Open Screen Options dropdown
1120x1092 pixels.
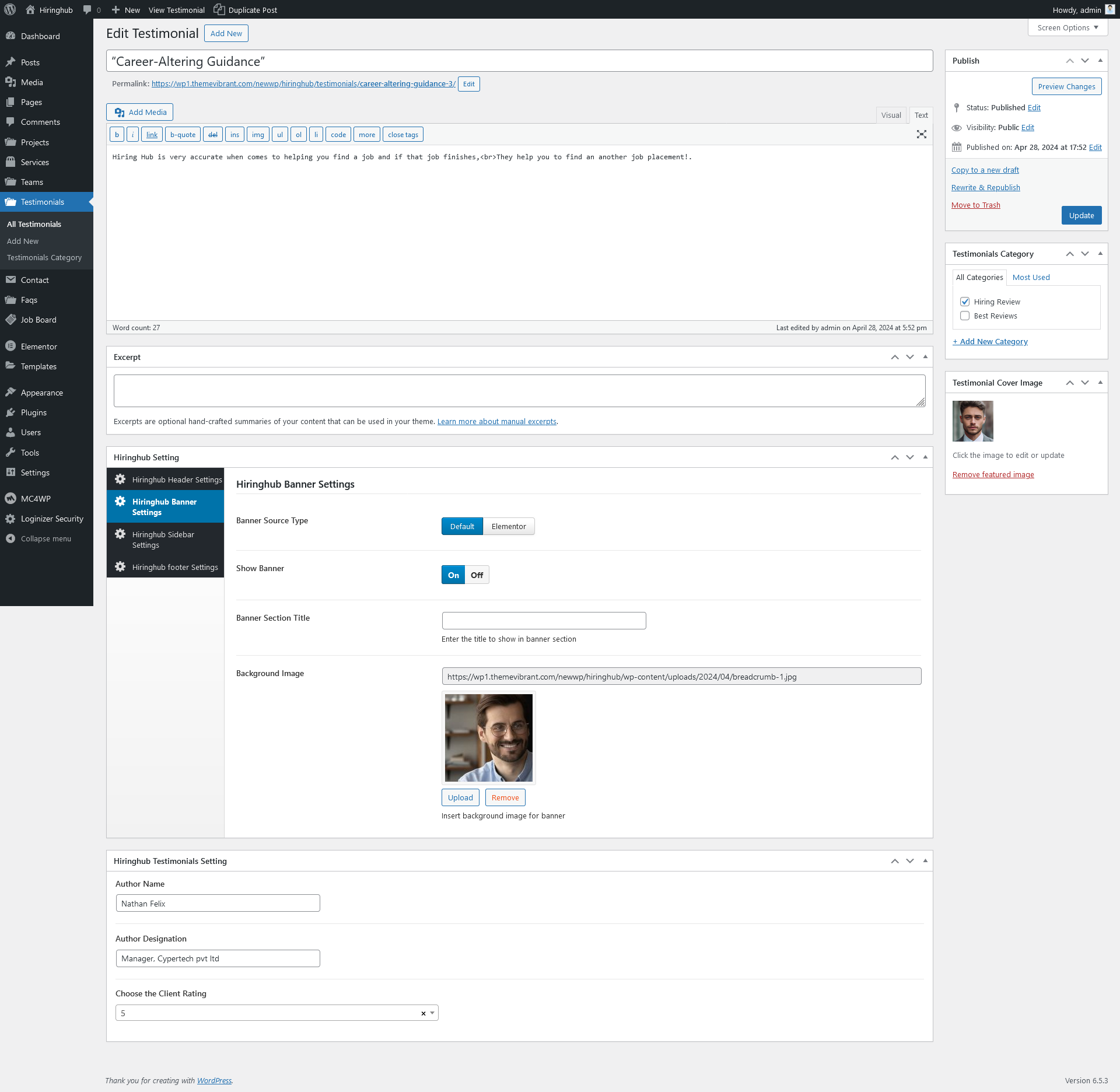pos(1067,27)
